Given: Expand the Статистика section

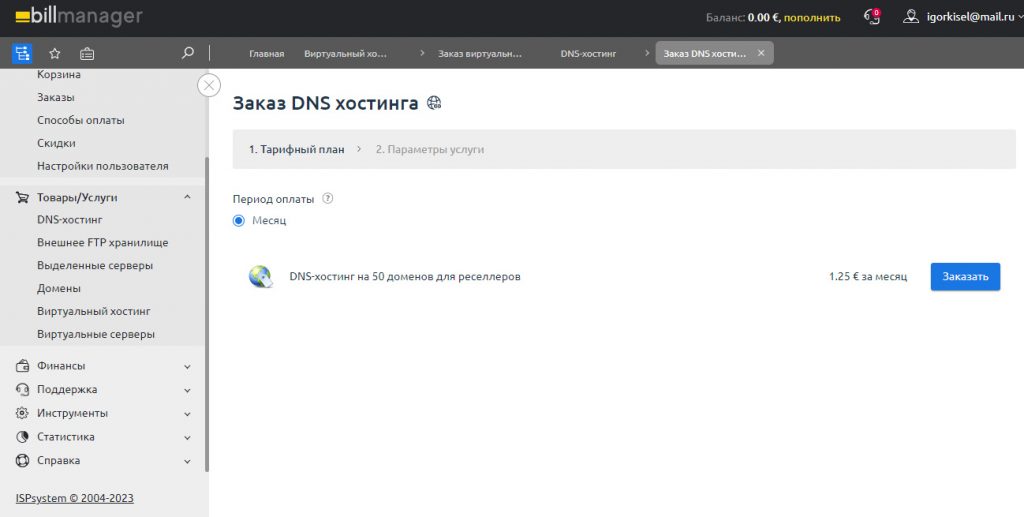Looking at the screenshot, I should (187, 437).
